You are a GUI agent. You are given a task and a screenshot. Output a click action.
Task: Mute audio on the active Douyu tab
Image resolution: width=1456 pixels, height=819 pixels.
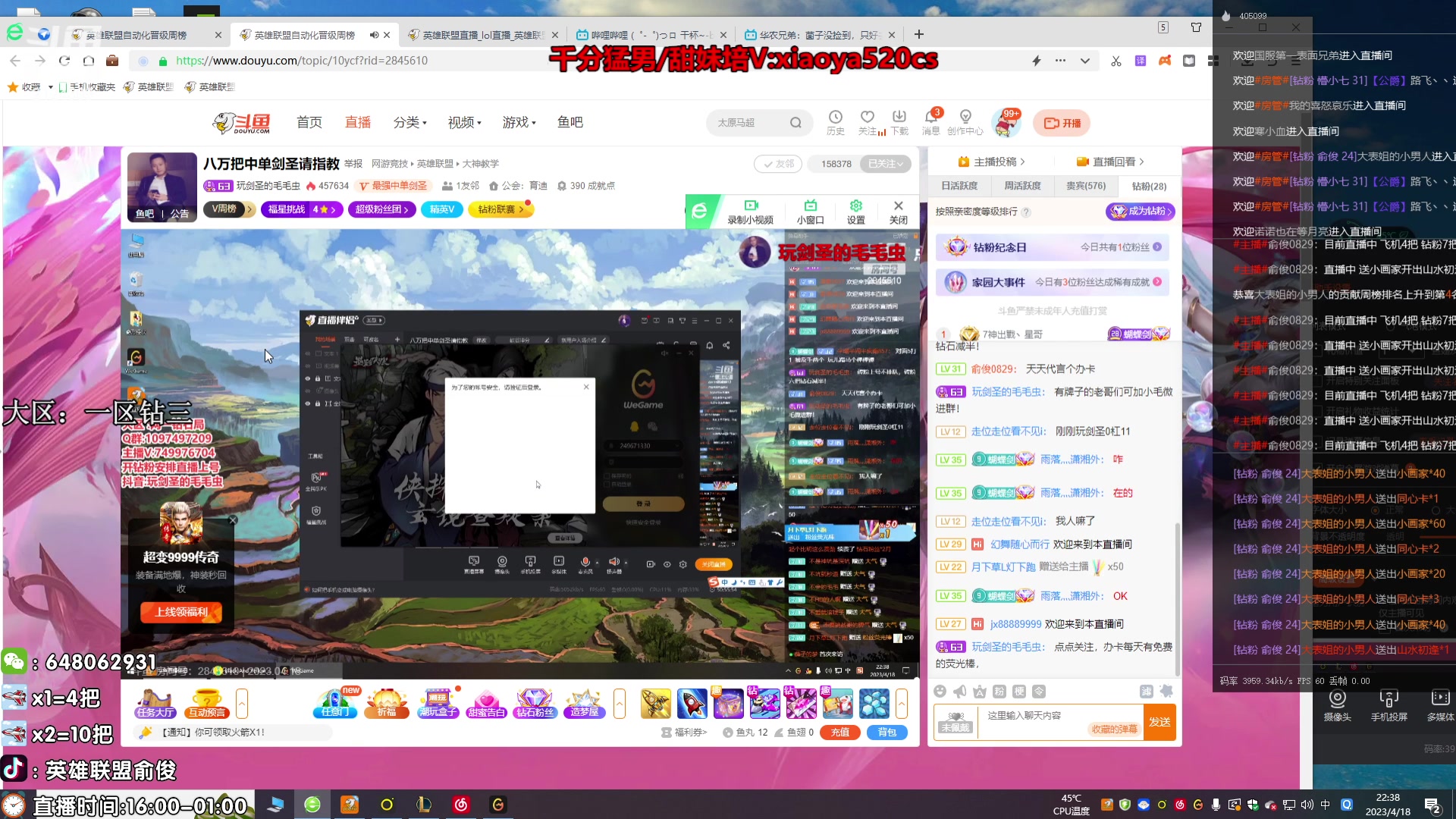tap(374, 35)
